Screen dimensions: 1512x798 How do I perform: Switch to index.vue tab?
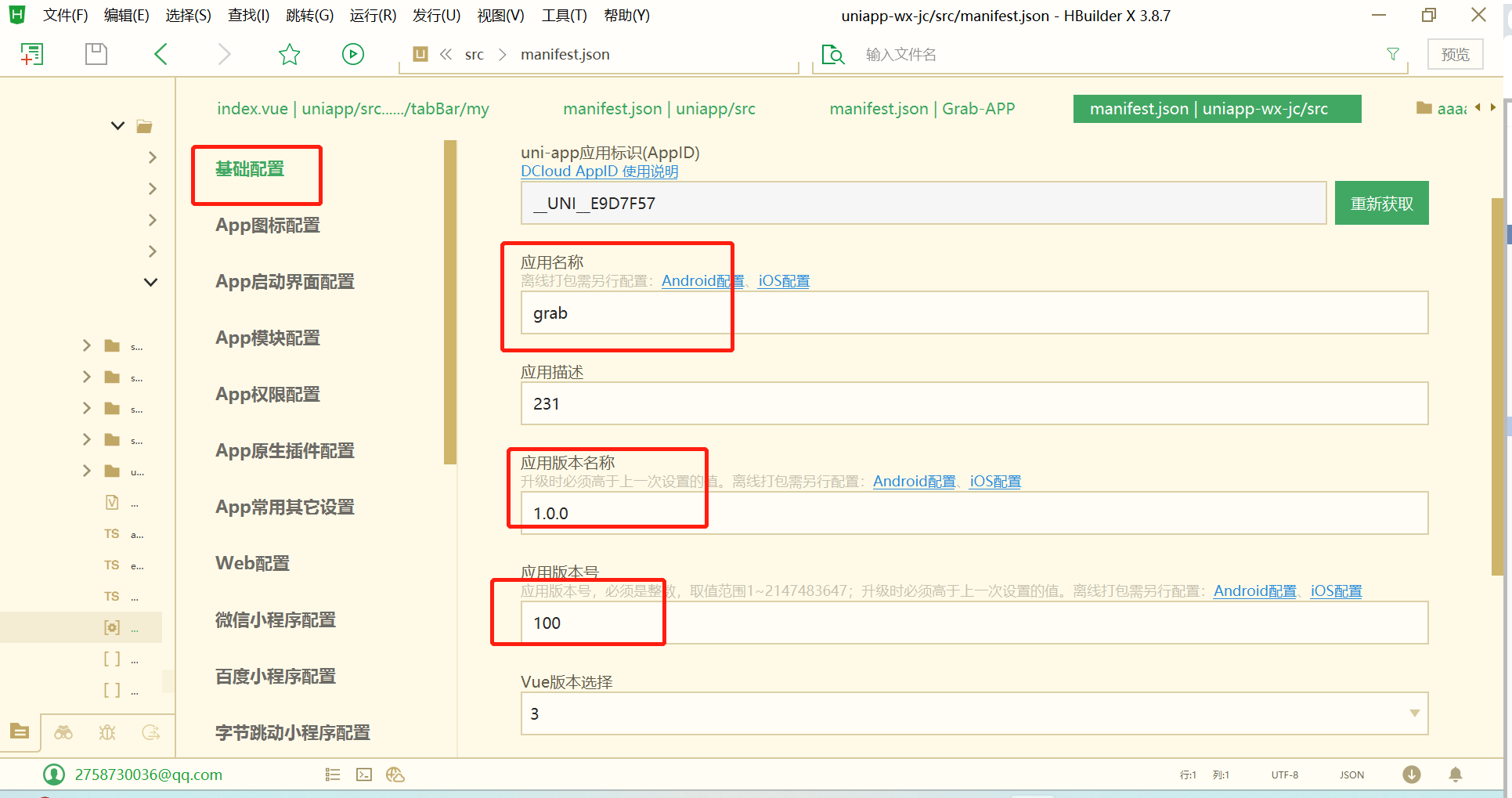[x=353, y=109]
